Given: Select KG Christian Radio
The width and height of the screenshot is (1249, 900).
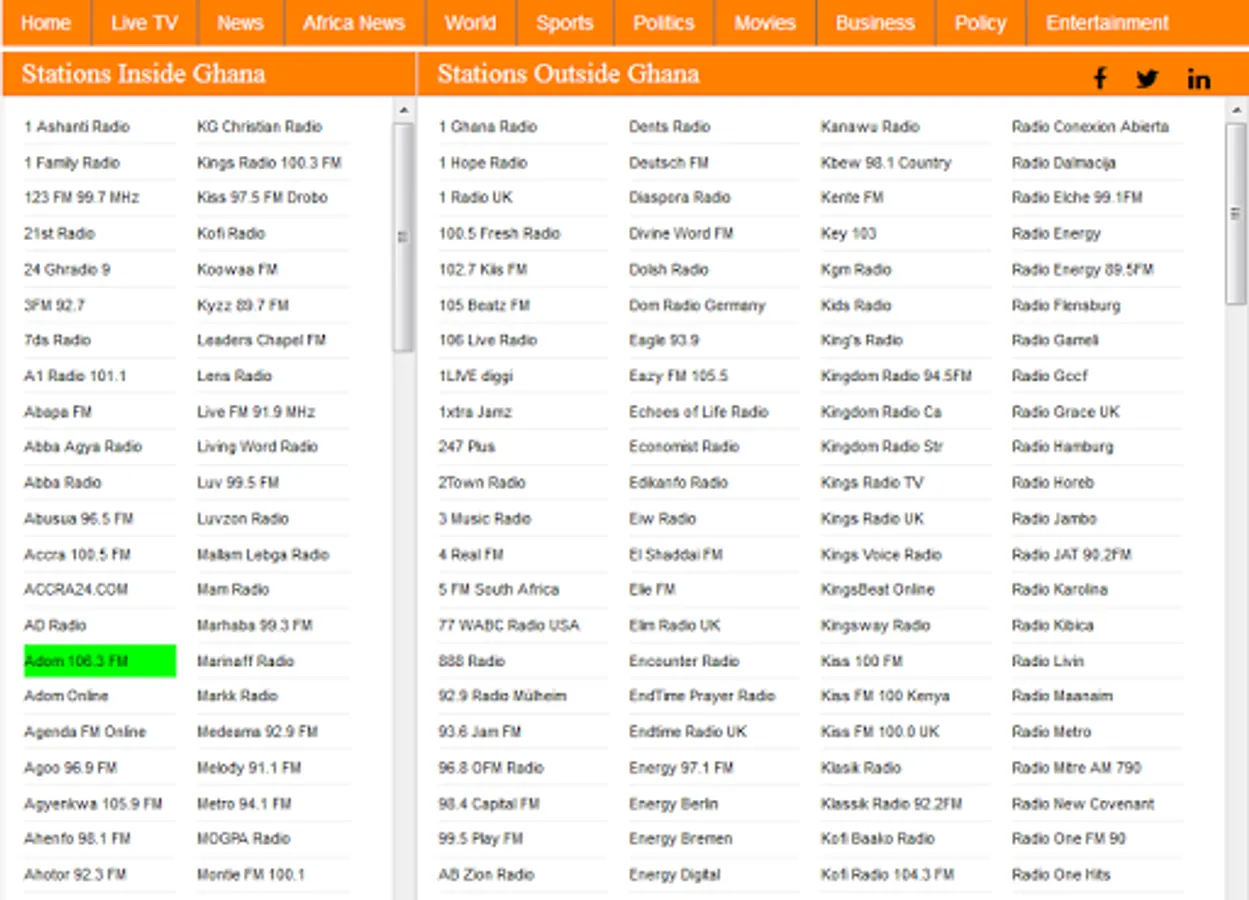Looking at the screenshot, I should (260, 127).
